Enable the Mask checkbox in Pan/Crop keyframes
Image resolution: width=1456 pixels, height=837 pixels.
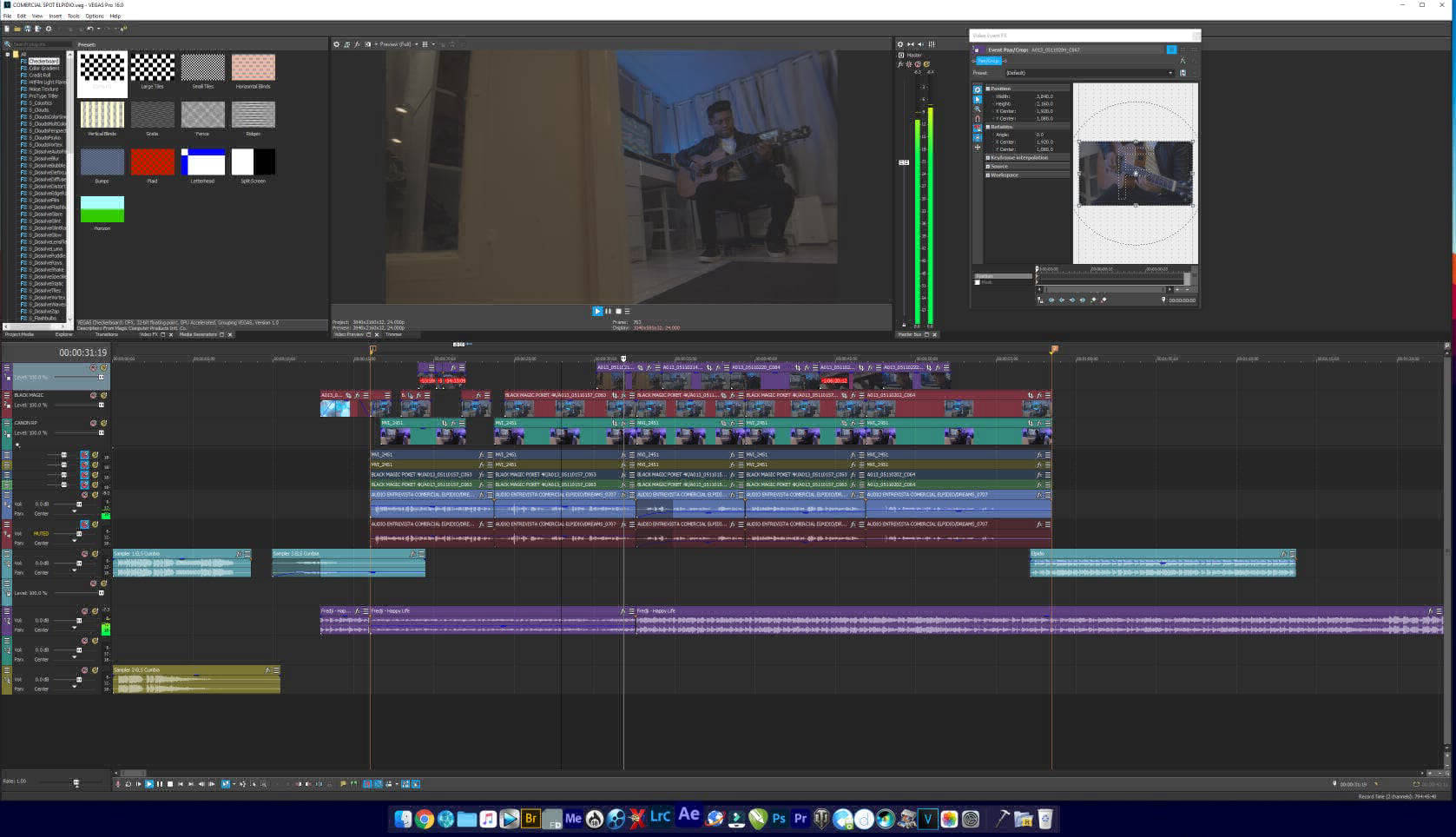(978, 282)
